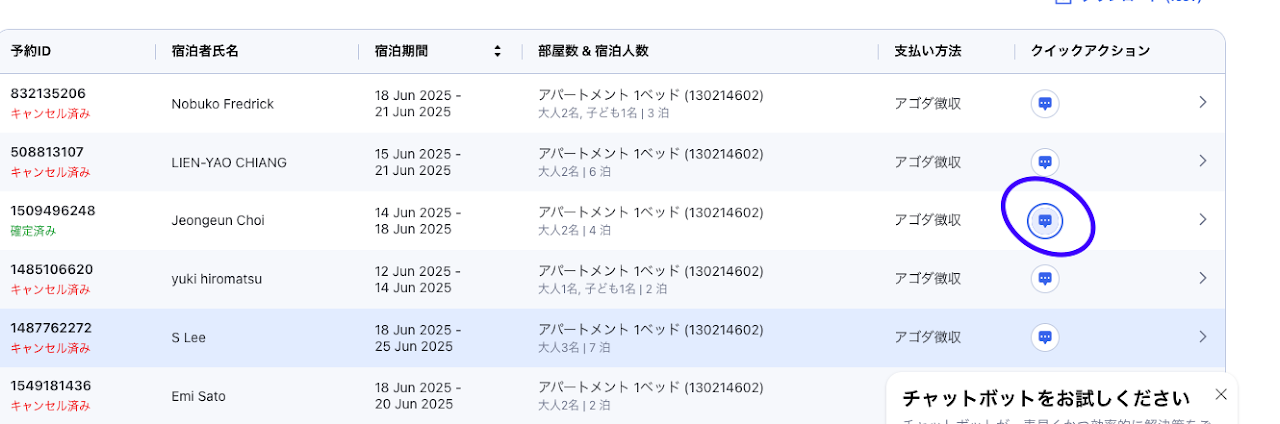Expand LIEN-YAO CHIANG booking row chevron
Image resolution: width=1280 pixels, height=424 pixels.
tap(1203, 161)
